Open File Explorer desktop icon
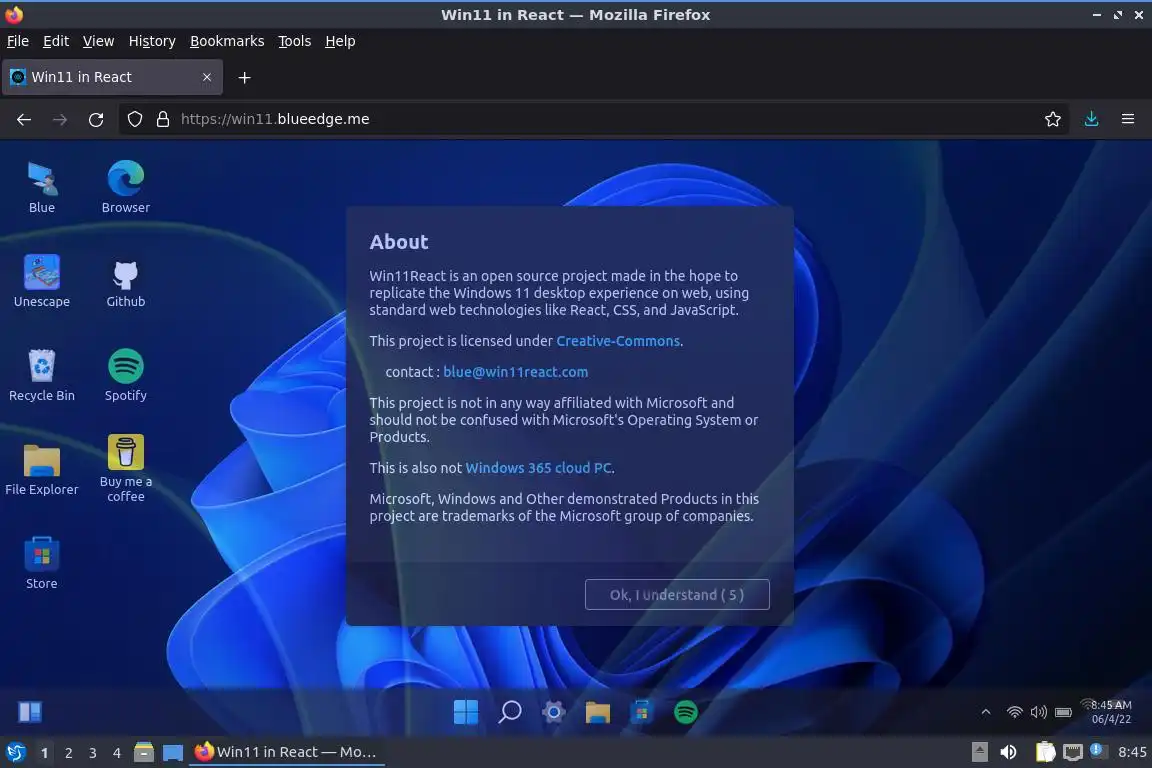 (42, 469)
